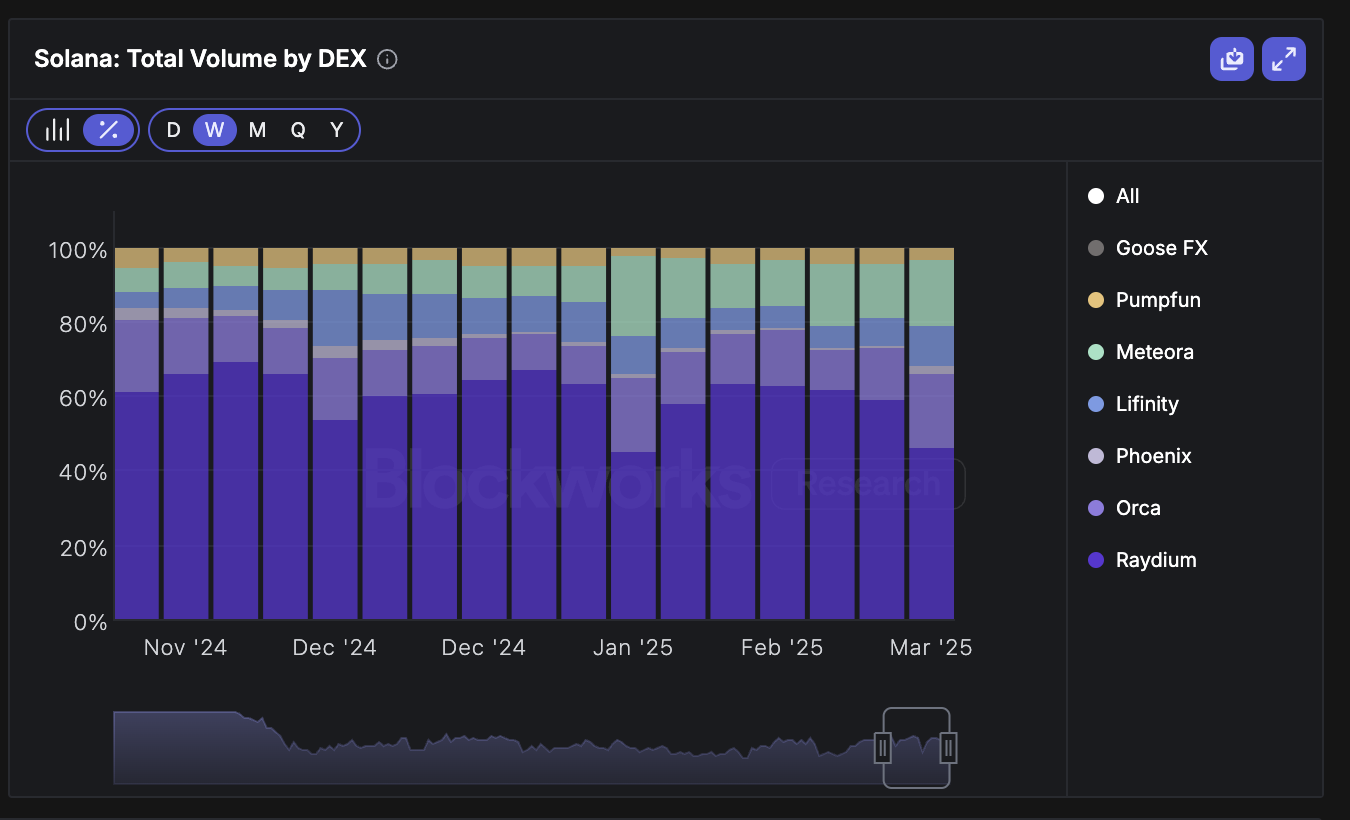Image resolution: width=1350 pixels, height=820 pixels.
Task: Select the bar chart view icon
Action: click(x=57, y=129)
